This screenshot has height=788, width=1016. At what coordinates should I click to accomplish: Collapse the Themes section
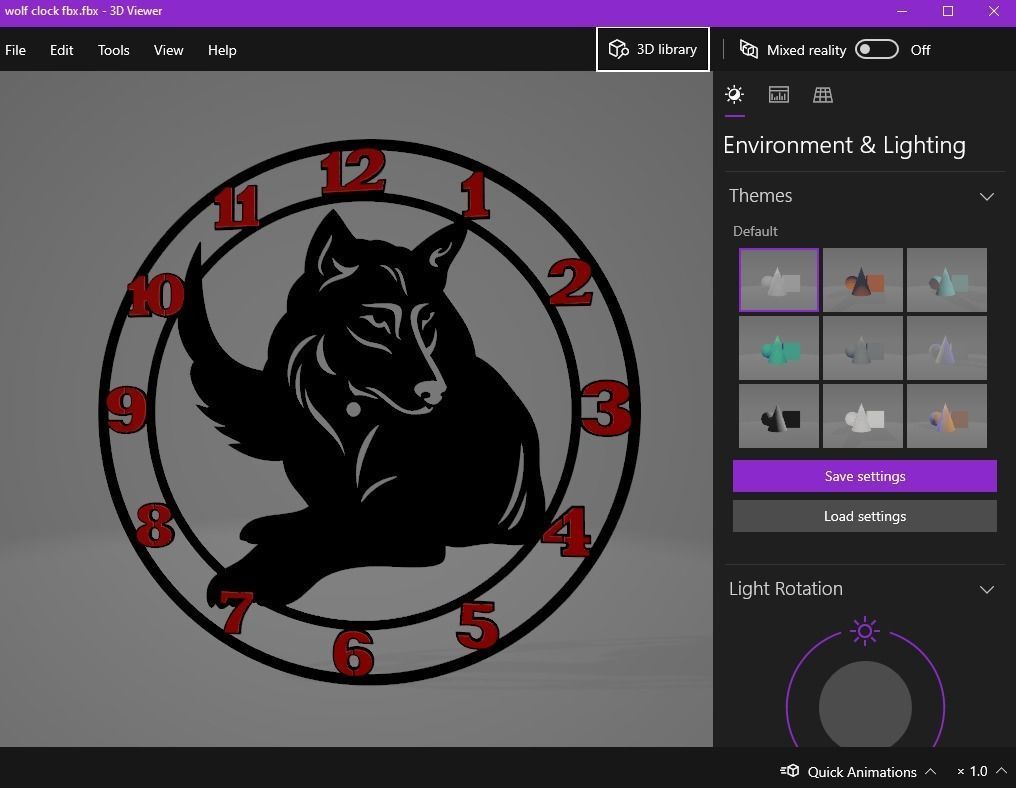(x=987, y=196)
